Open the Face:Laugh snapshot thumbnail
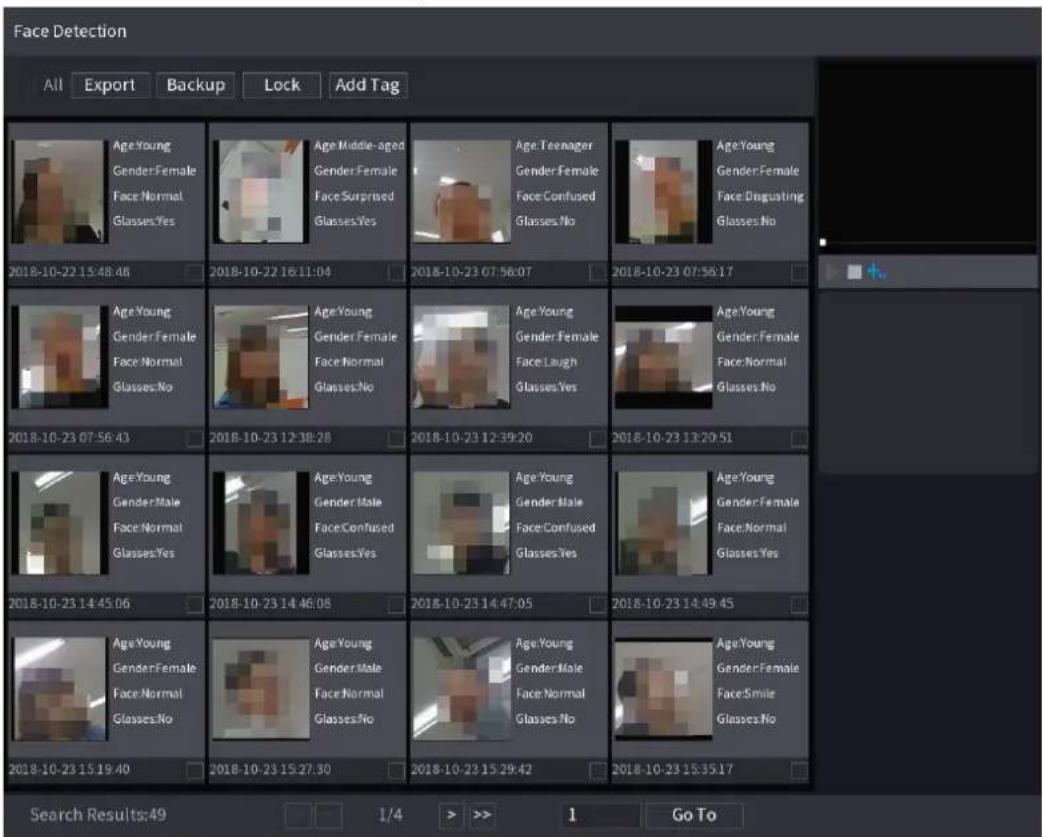1042x837 pixels. pyautogui.click(x=461, y=357)
